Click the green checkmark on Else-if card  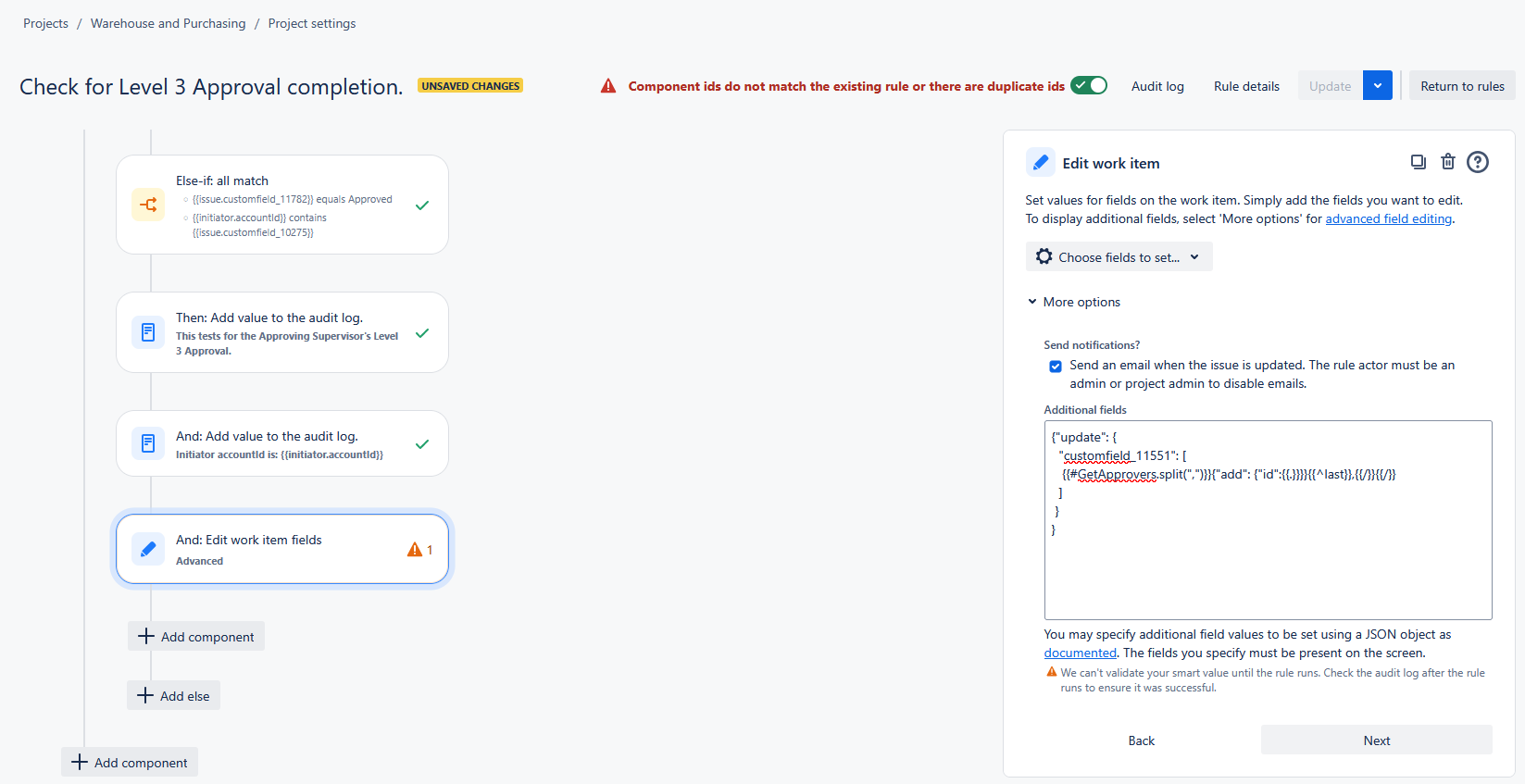pos(422,205)
